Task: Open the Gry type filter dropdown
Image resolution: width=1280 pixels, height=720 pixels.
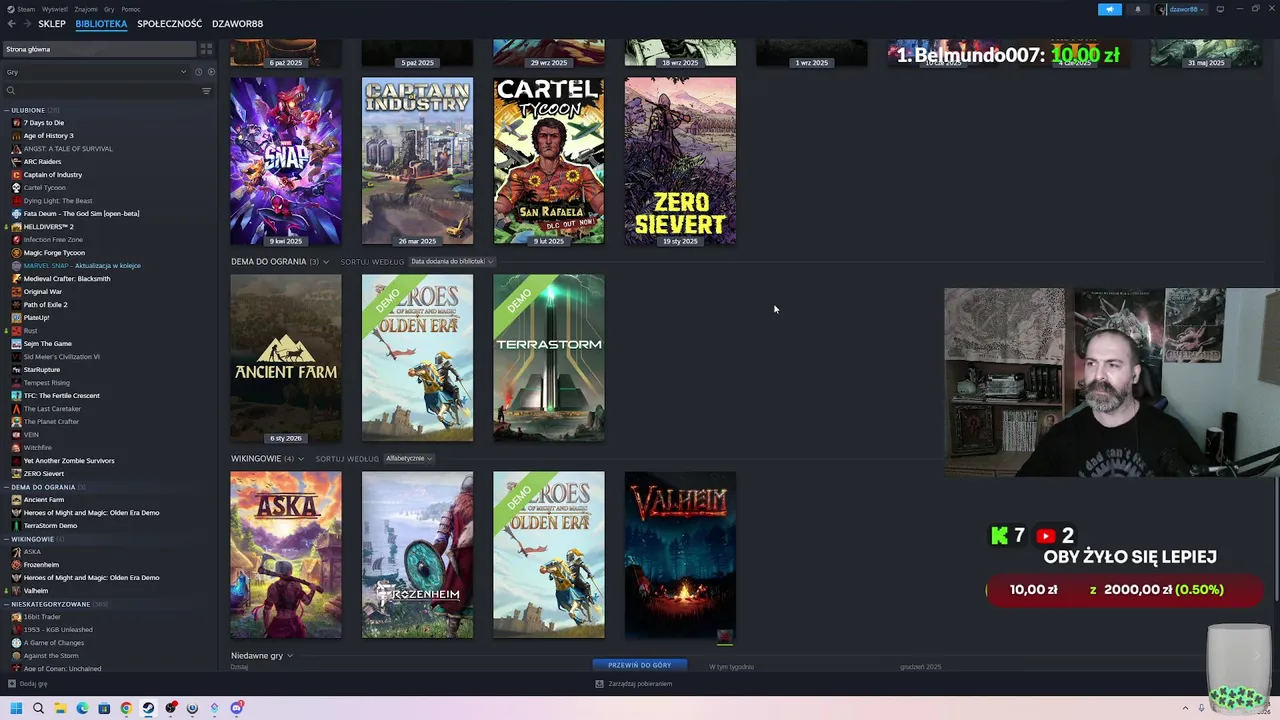Action: click(96, 72)
